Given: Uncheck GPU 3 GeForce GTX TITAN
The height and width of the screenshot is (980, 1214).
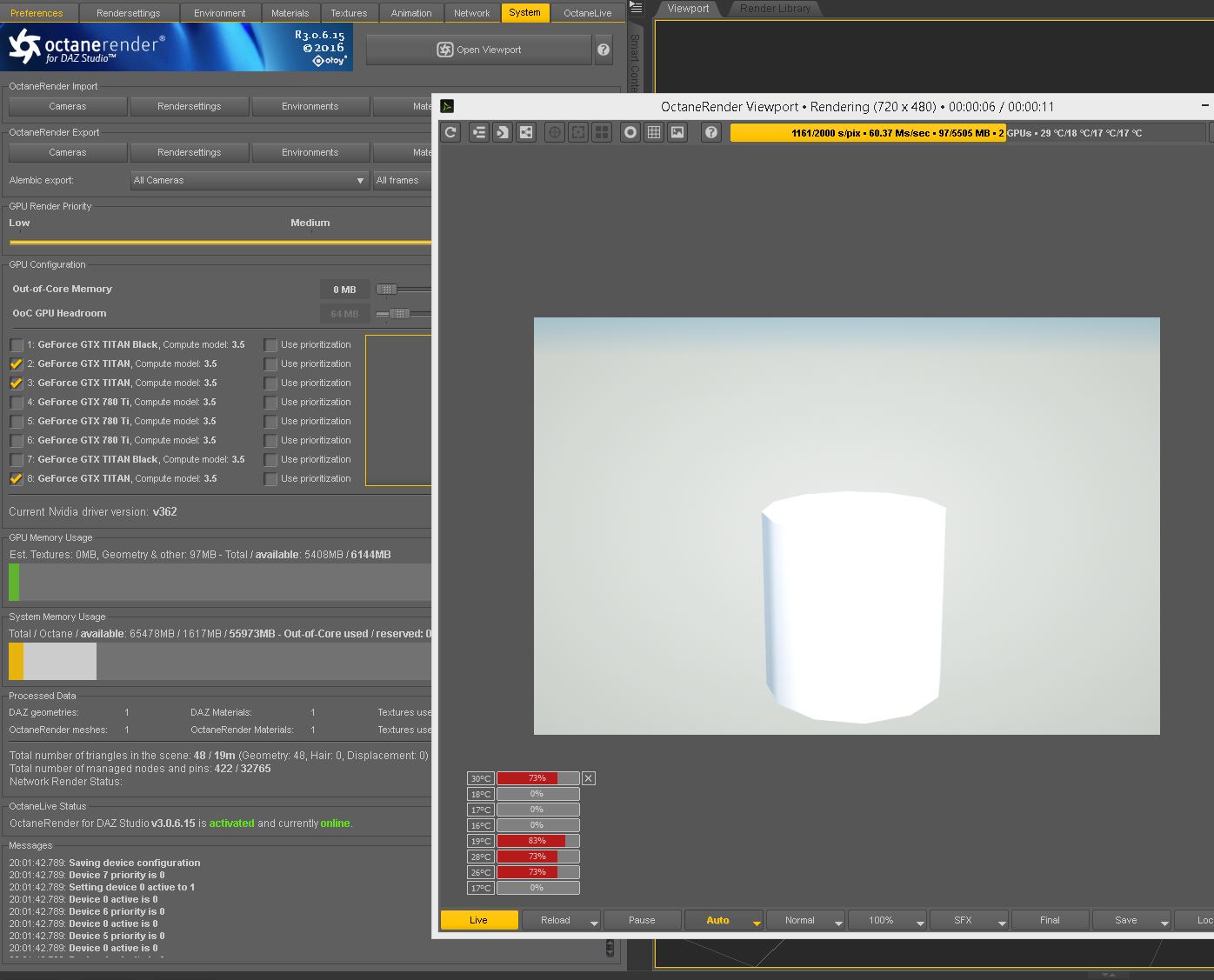Looking at the screenshot, I should [17, 383].
